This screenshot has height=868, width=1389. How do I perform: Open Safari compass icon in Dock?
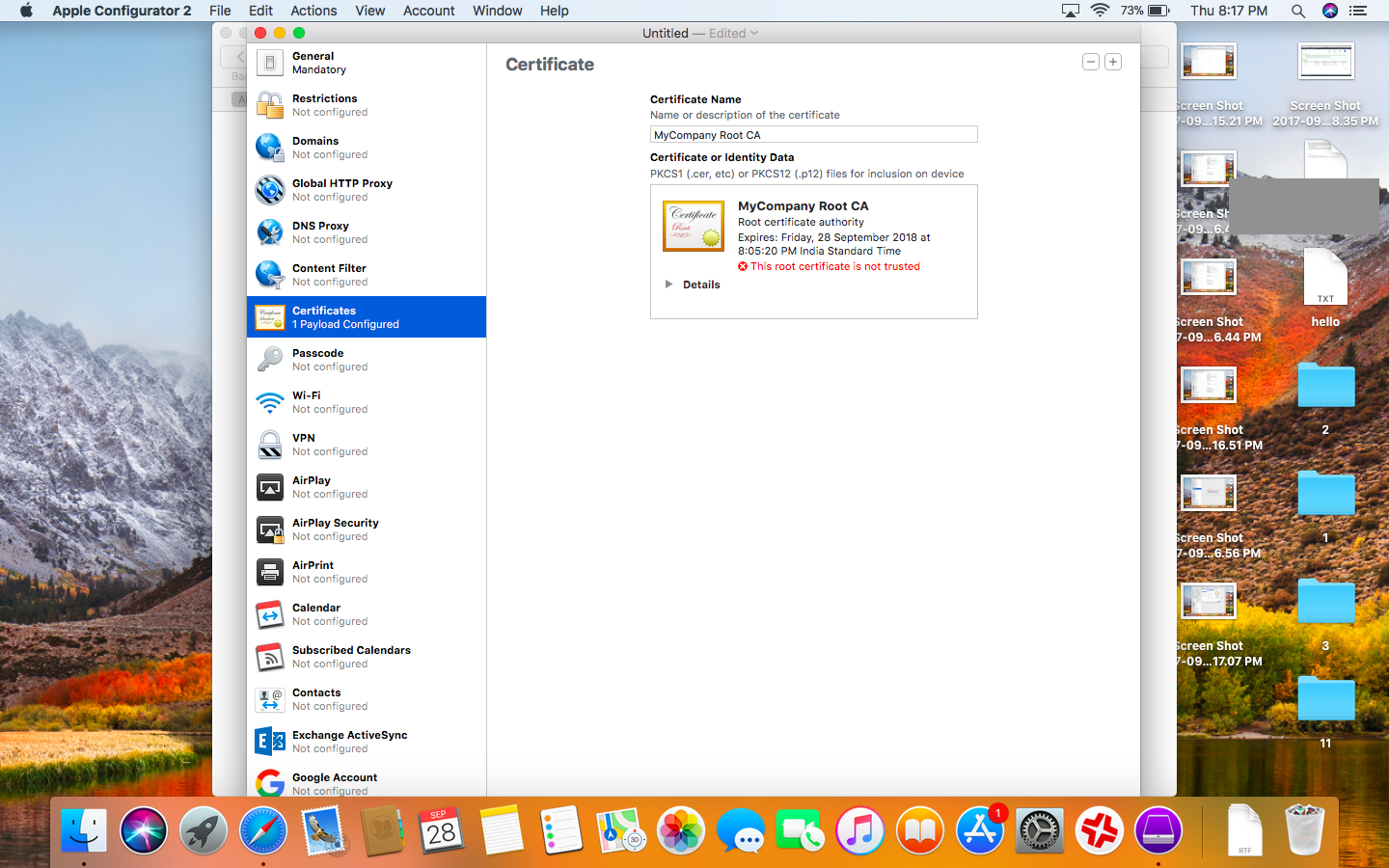[x=263, y=830]
